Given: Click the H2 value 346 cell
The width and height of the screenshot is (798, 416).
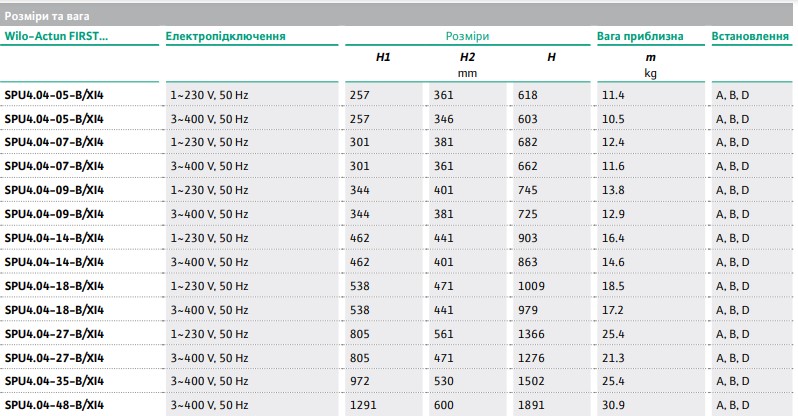Looking at the screenshot, I should coord(444,119).
